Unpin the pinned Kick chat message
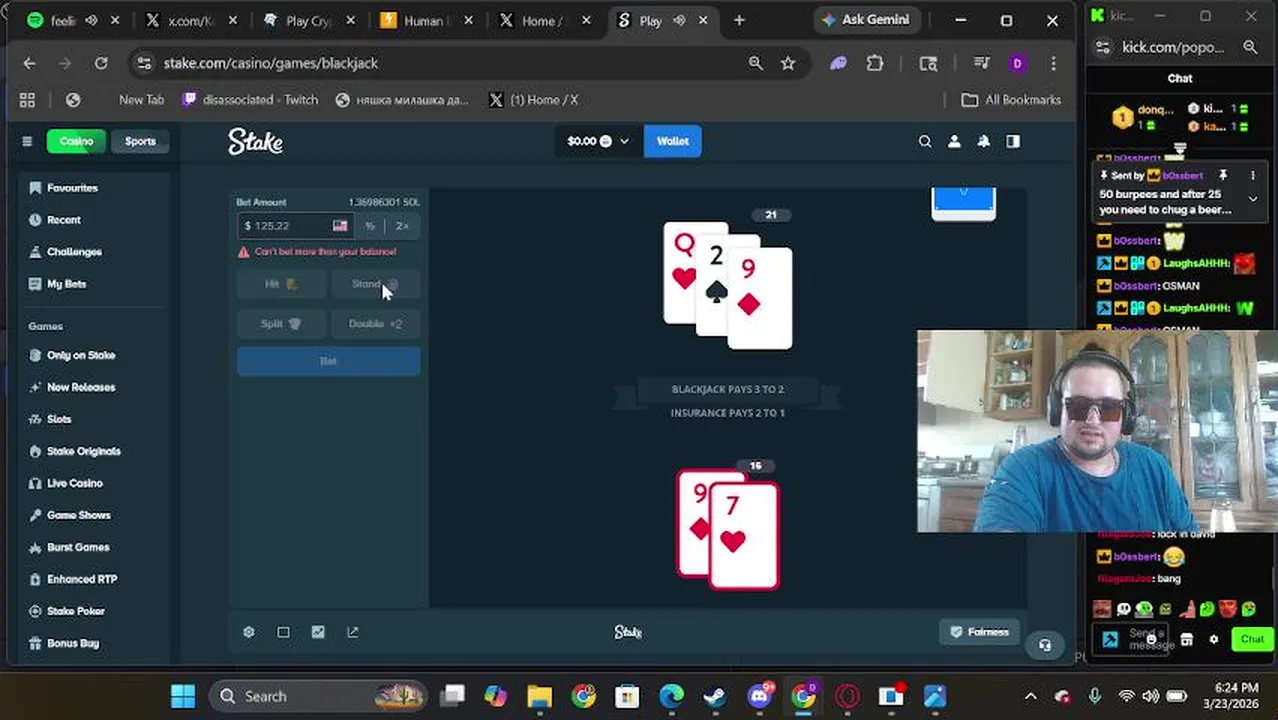1278x720 pixels. (x=1223, y=176)
